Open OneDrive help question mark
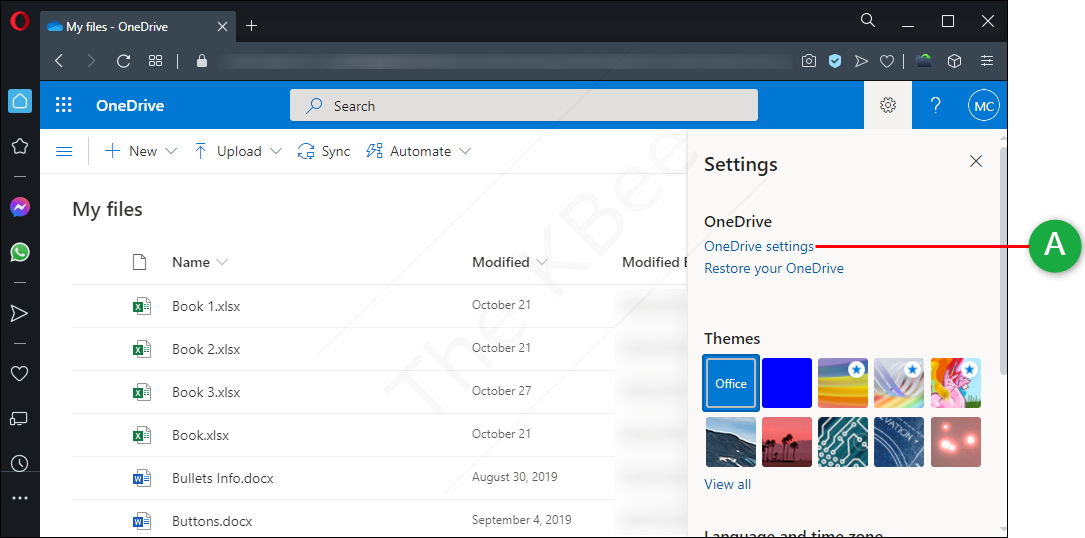The width and height of the screenshot is (1085, 538). [x=936, y=105]
